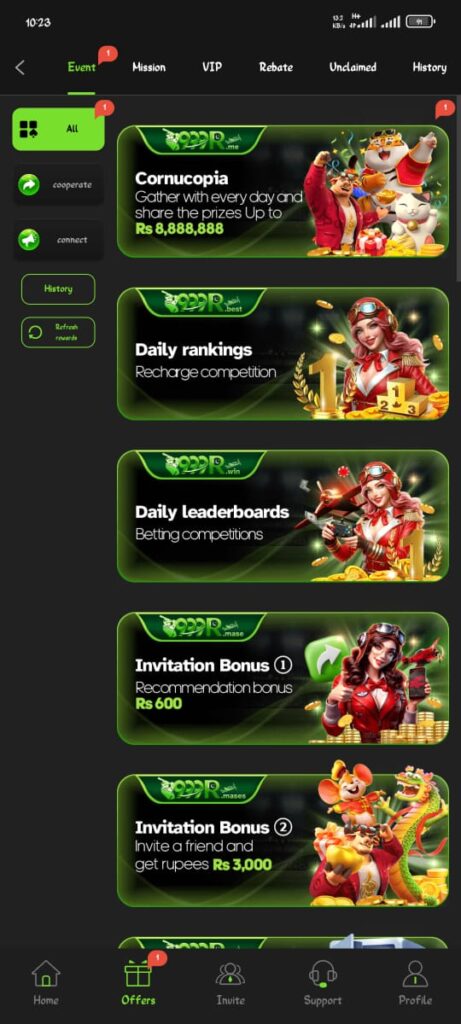461x1024 pixels.
Task: Select the connect megaphone icon
Action: point(29,240)
